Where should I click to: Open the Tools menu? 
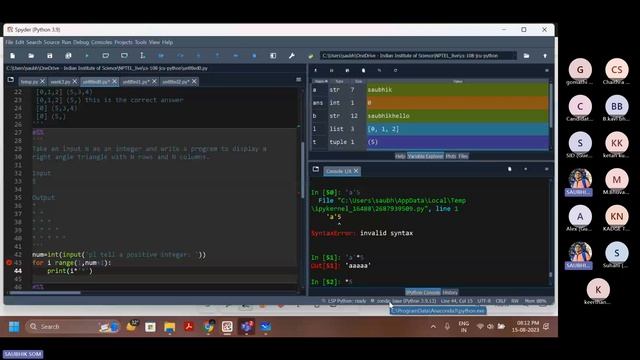pos(140,42)
